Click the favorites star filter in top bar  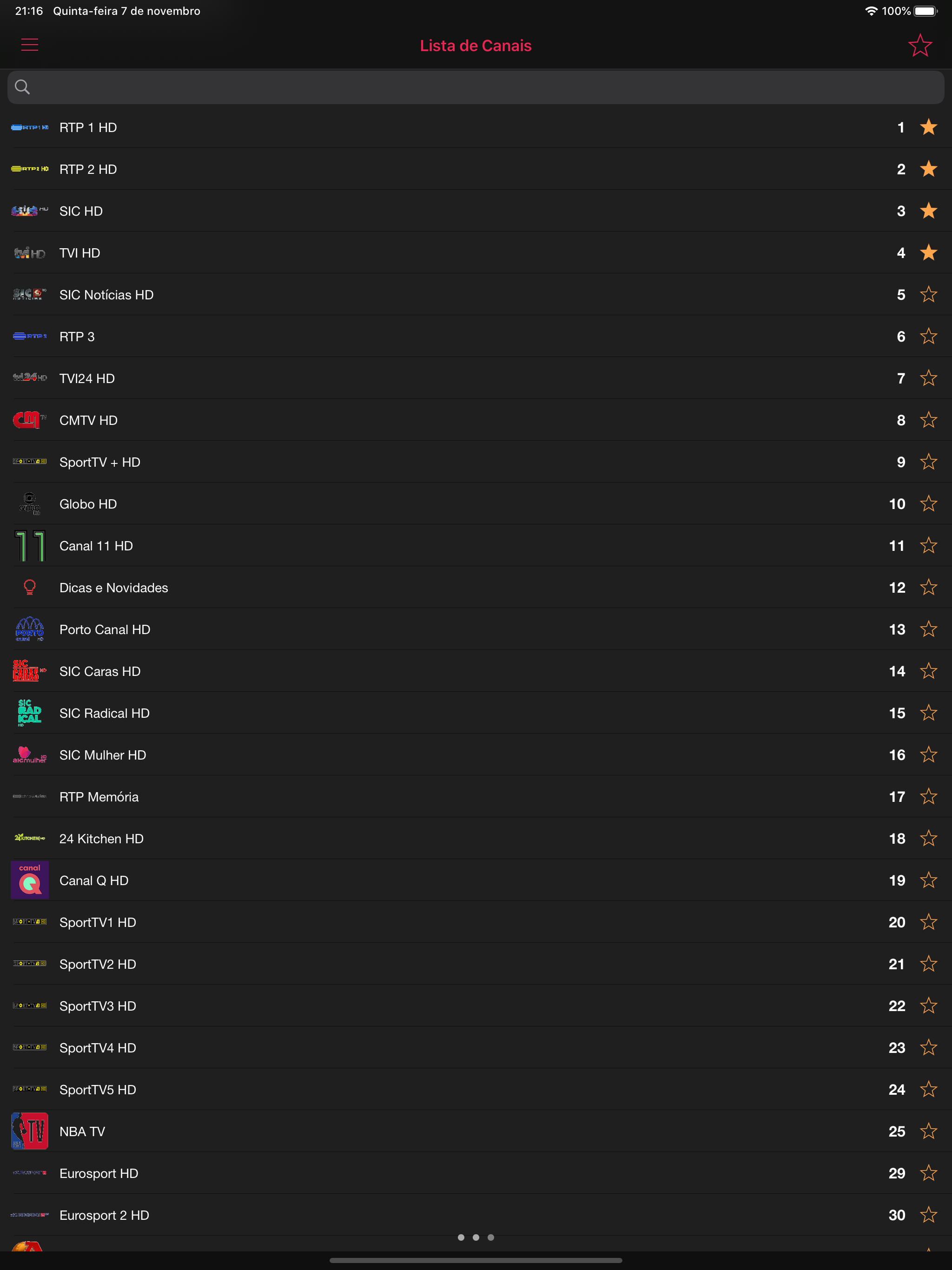tap(920, 45)
